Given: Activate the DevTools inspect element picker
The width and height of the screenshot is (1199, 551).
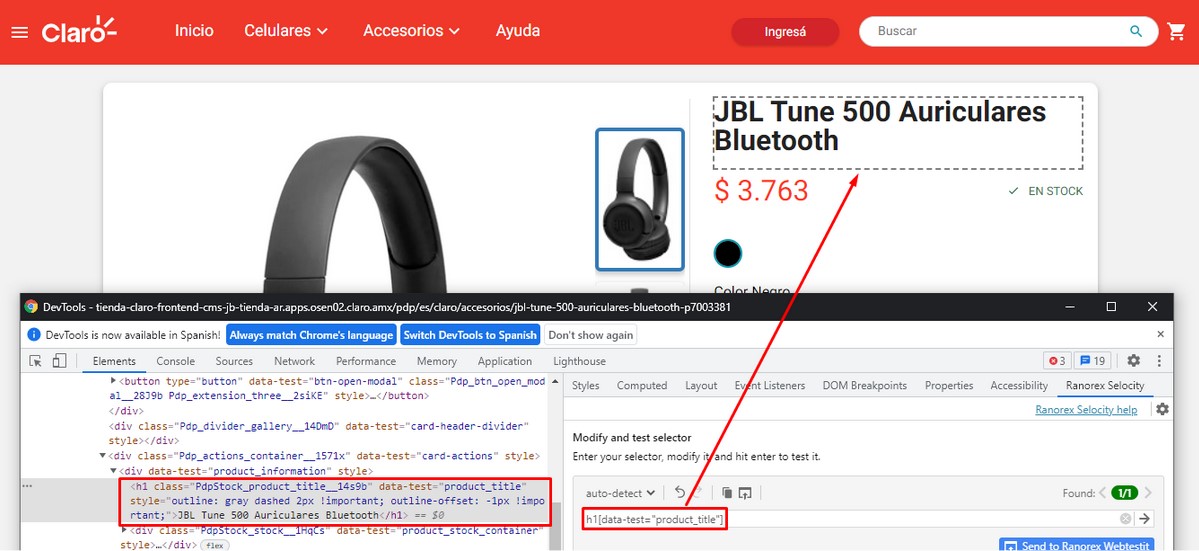Looking at the screenshot, I should click(35, 361).
